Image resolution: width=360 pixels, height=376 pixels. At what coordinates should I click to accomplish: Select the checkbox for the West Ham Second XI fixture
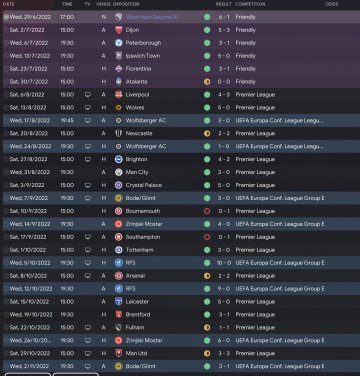tap(6, 17)
